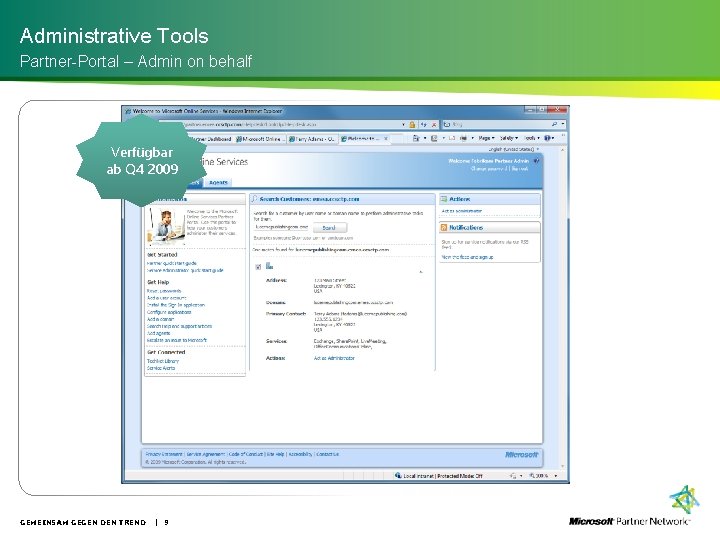The width and height of the screenshot is (720, 540).
Task: Switch to the 'Terry Adams' browser tab
Action: (x=312, y=139)
